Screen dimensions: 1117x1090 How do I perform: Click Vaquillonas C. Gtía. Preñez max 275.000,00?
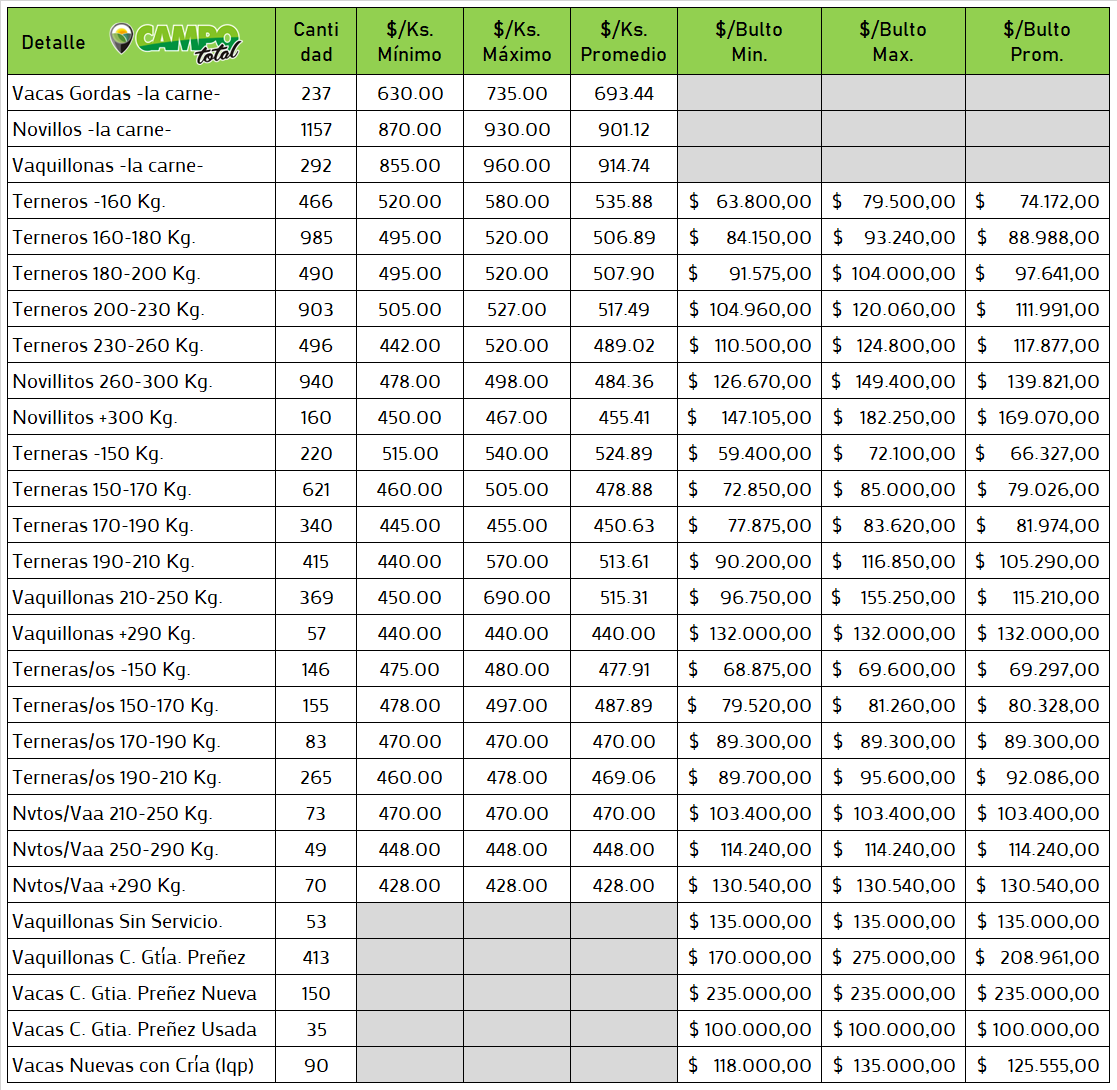tap(893, 958)
